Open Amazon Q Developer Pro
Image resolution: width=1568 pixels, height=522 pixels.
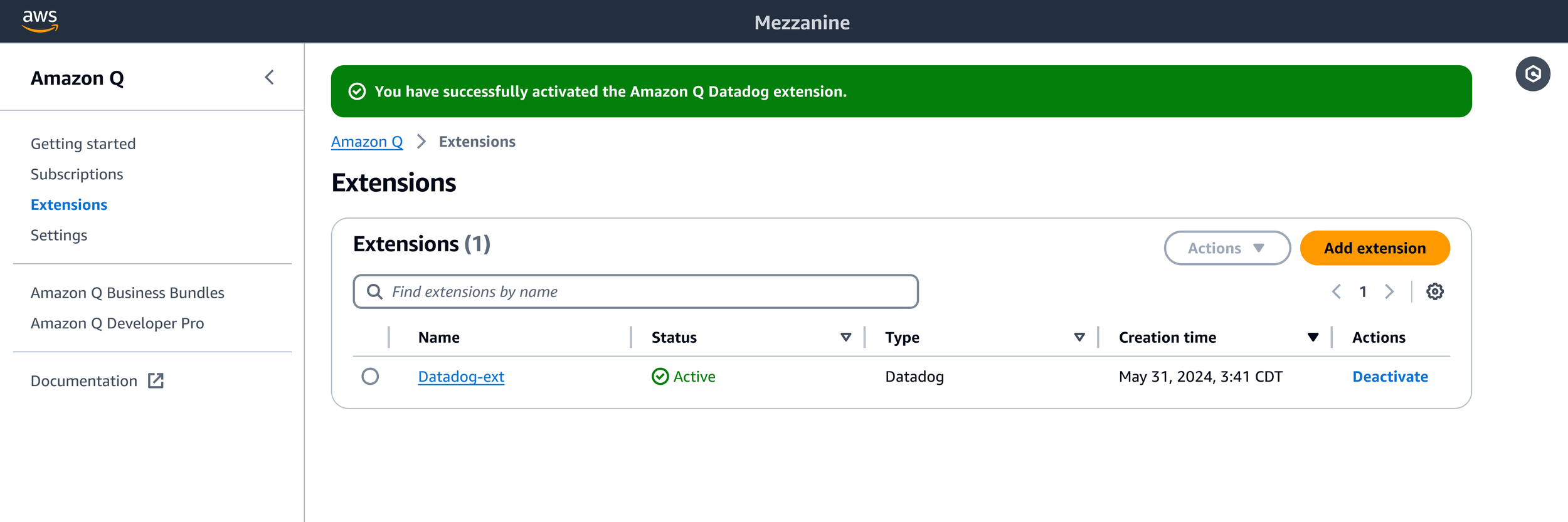pyautogui.click(x=117, y=323)
